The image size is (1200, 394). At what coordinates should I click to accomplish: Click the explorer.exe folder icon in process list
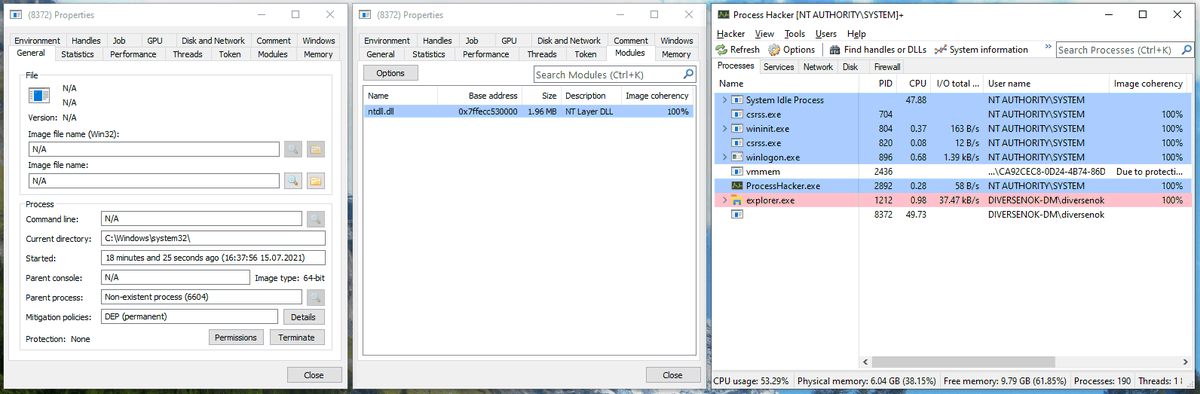[x=738, y=201]
